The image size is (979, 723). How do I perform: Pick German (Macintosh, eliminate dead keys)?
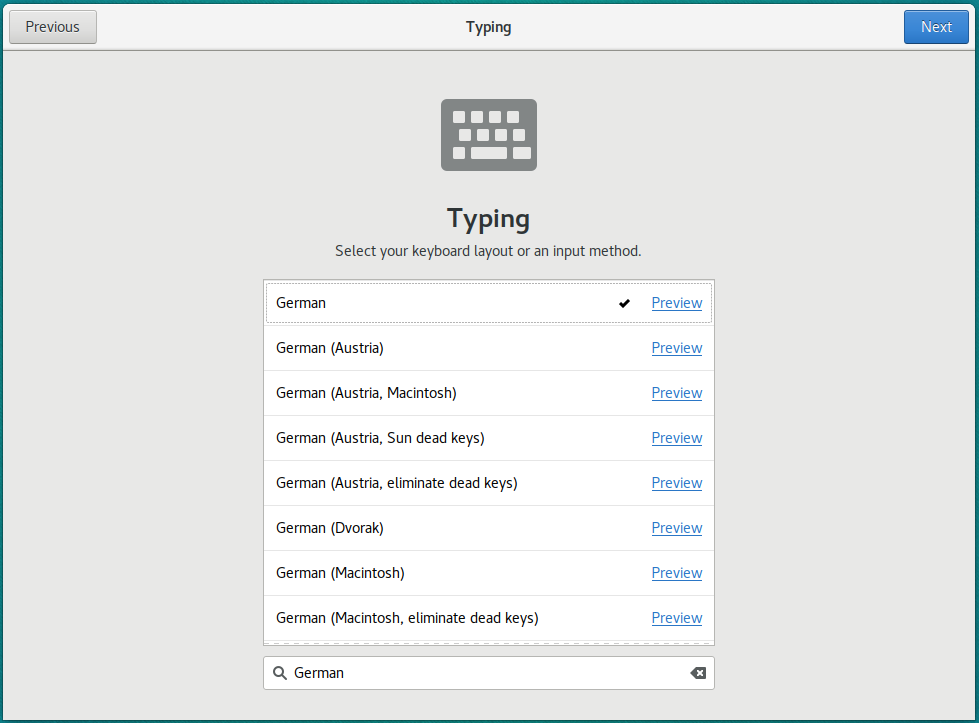tap(407, 618)
